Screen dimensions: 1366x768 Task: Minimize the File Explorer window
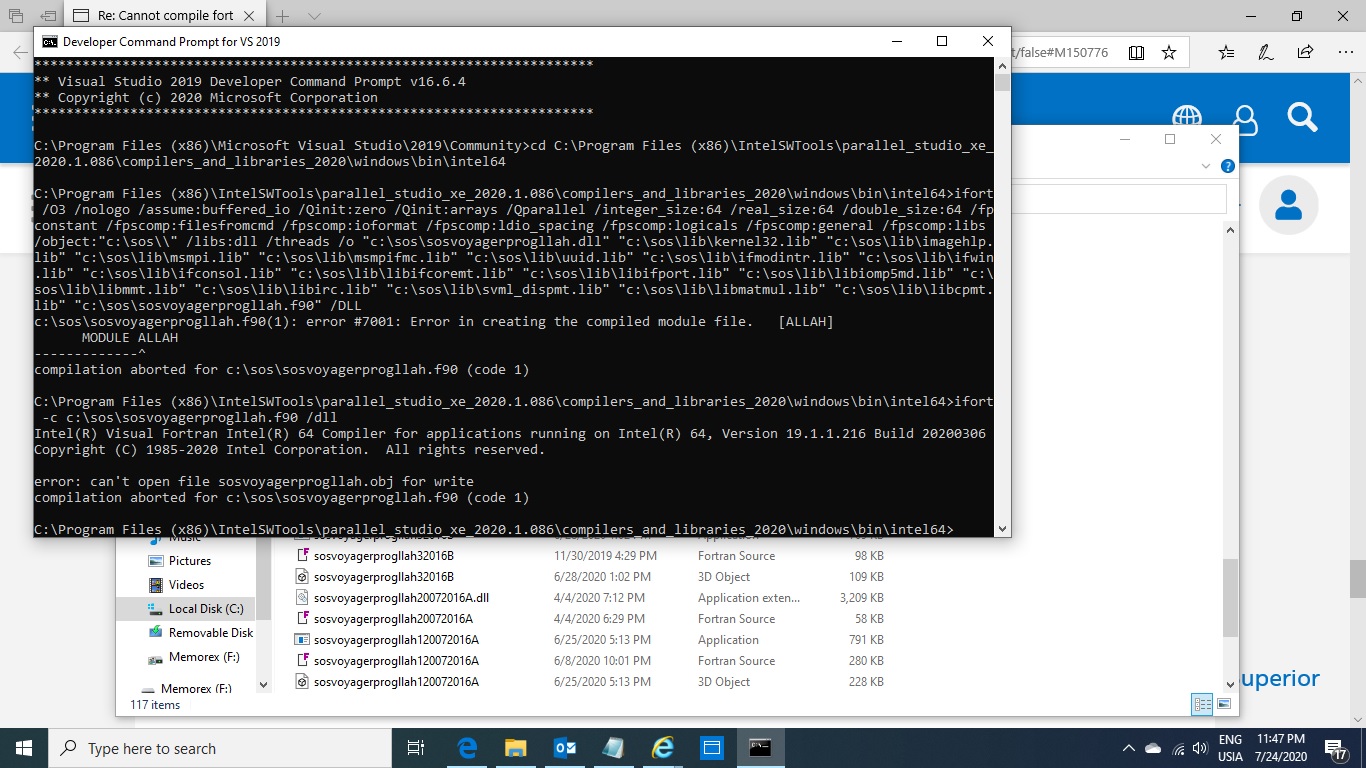point(1125,139)
